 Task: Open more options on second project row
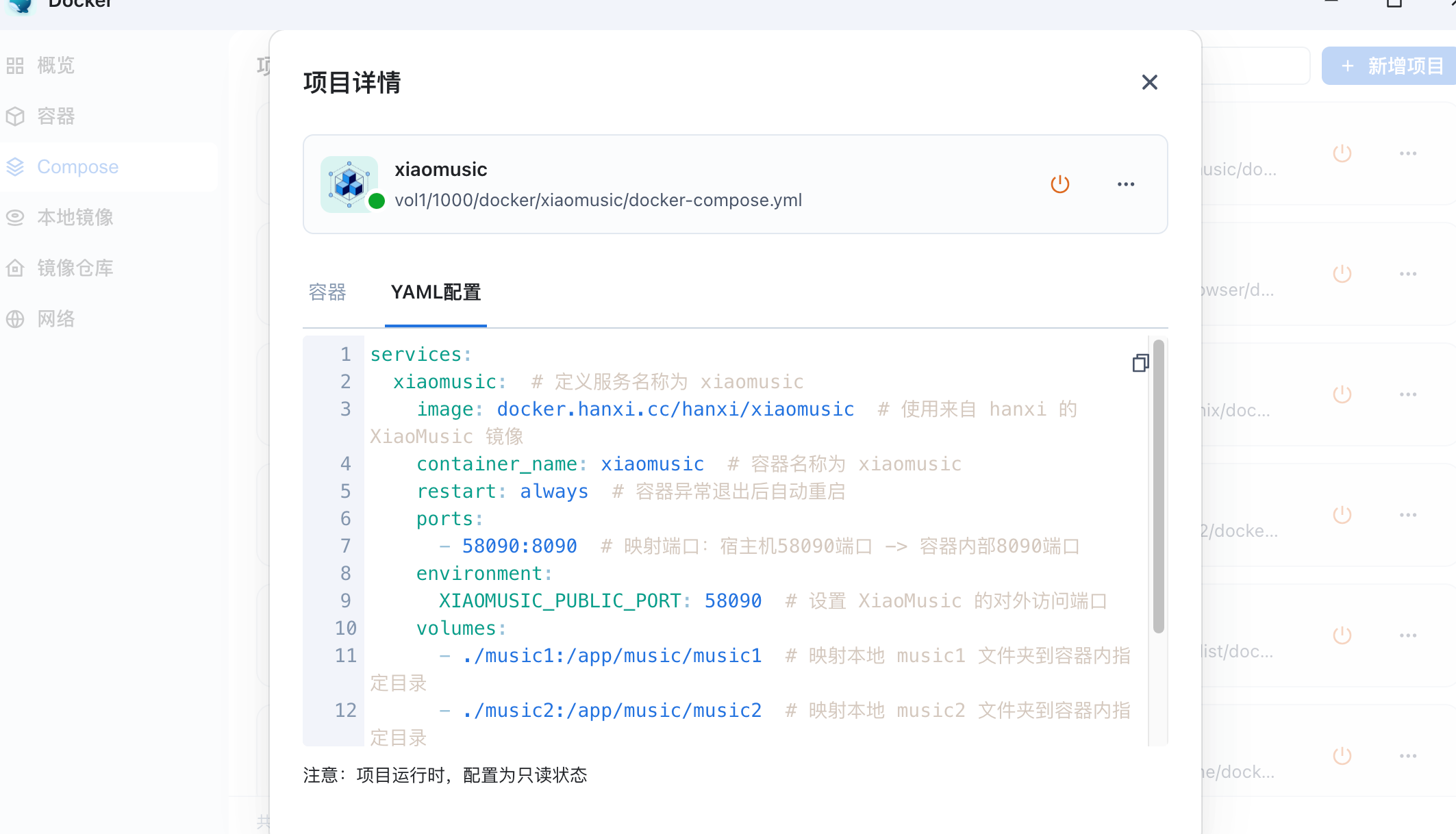tap(1408, 274)
